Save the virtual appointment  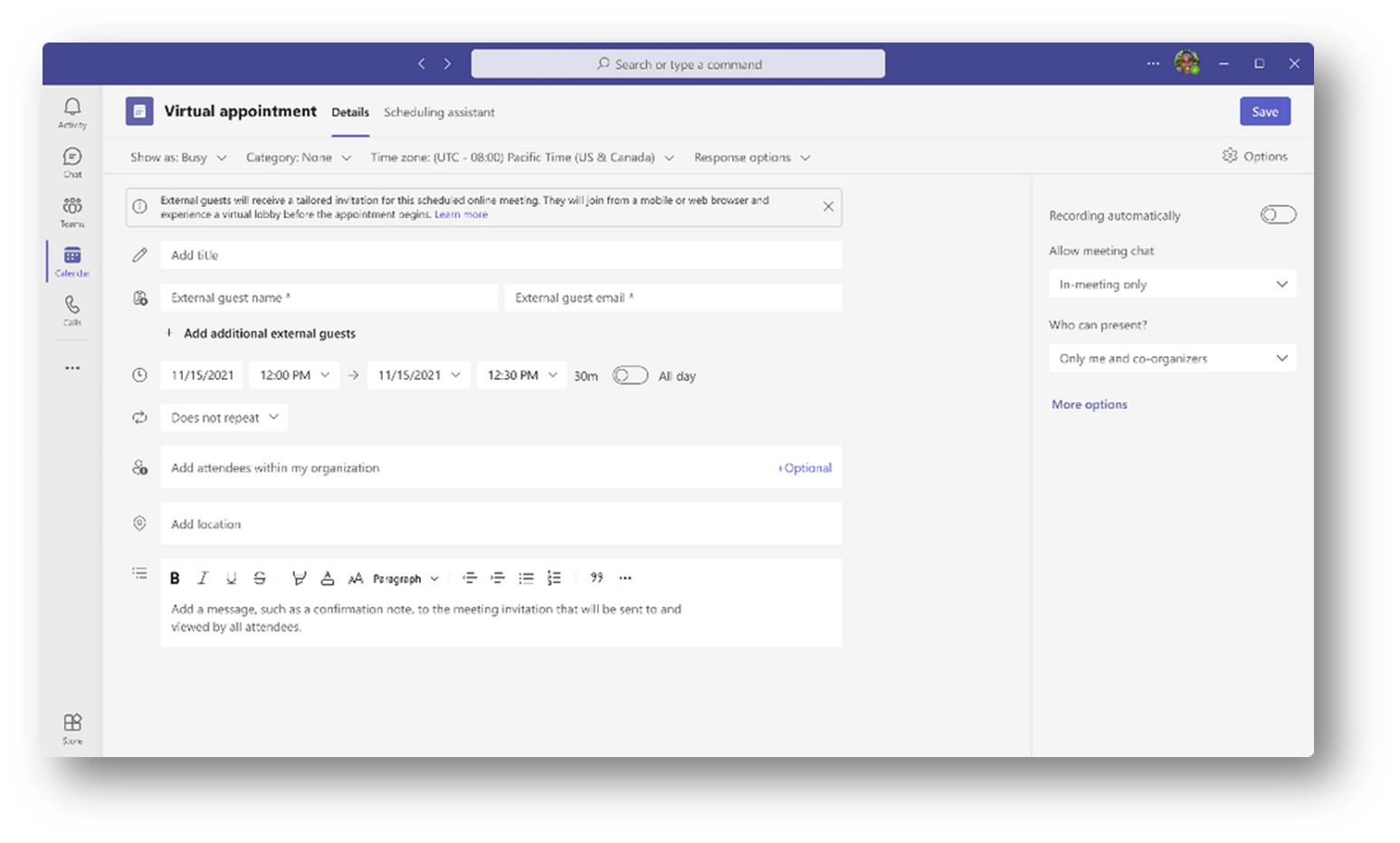(x=1264, y=110)
